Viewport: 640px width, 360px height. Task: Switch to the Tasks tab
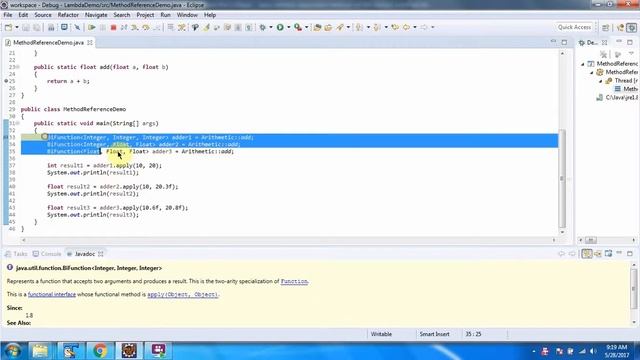pos(16,254)
